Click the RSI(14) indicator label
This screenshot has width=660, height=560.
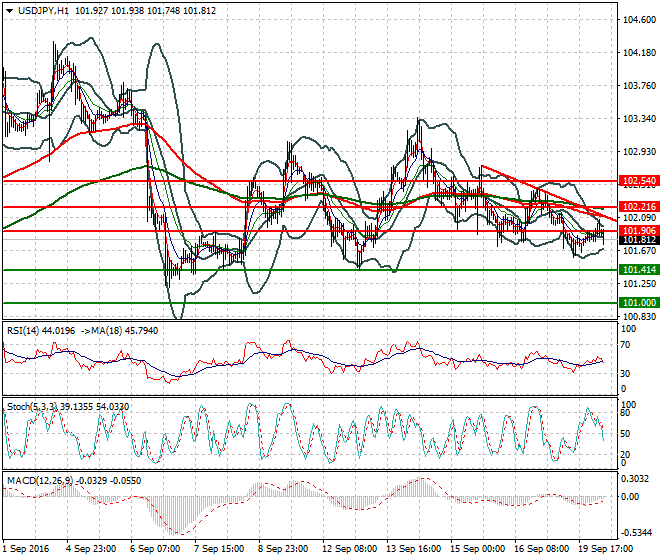tap(23, 329)
